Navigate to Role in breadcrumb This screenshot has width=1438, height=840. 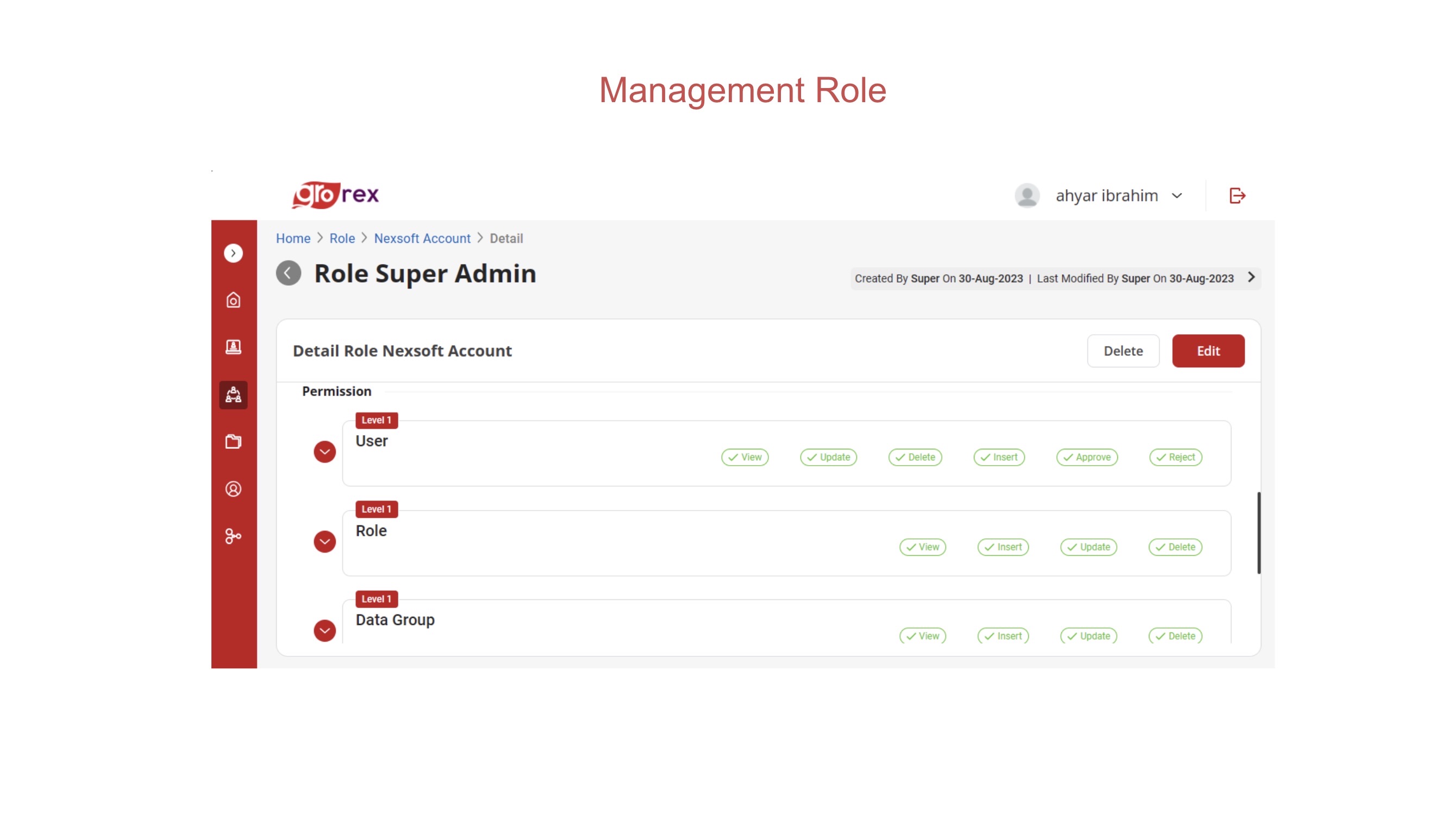[x=342, y=239]
